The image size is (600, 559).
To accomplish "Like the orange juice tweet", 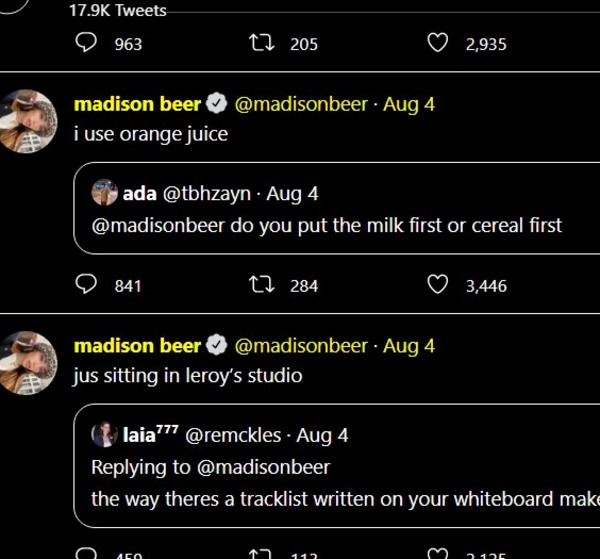I will click(x=437, y=285).
